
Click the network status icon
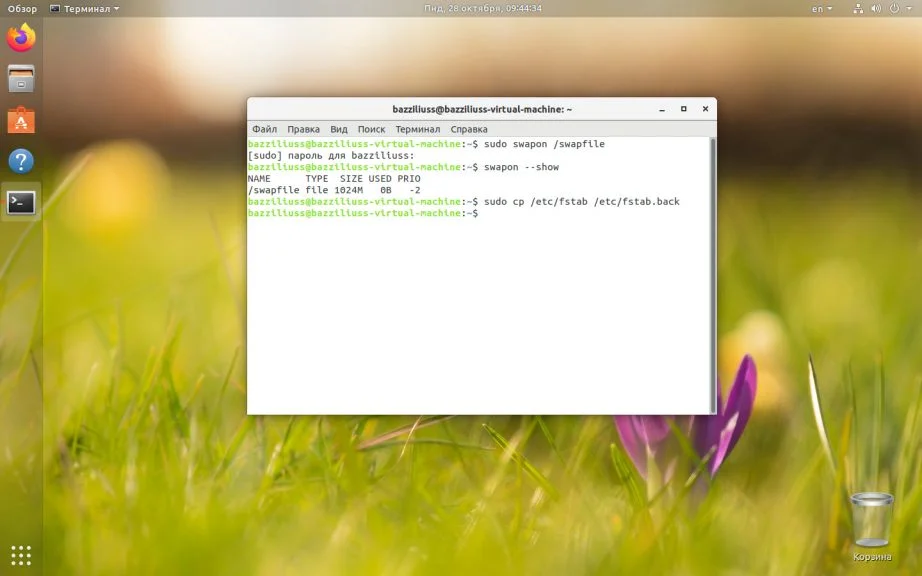tap(858, 8)
